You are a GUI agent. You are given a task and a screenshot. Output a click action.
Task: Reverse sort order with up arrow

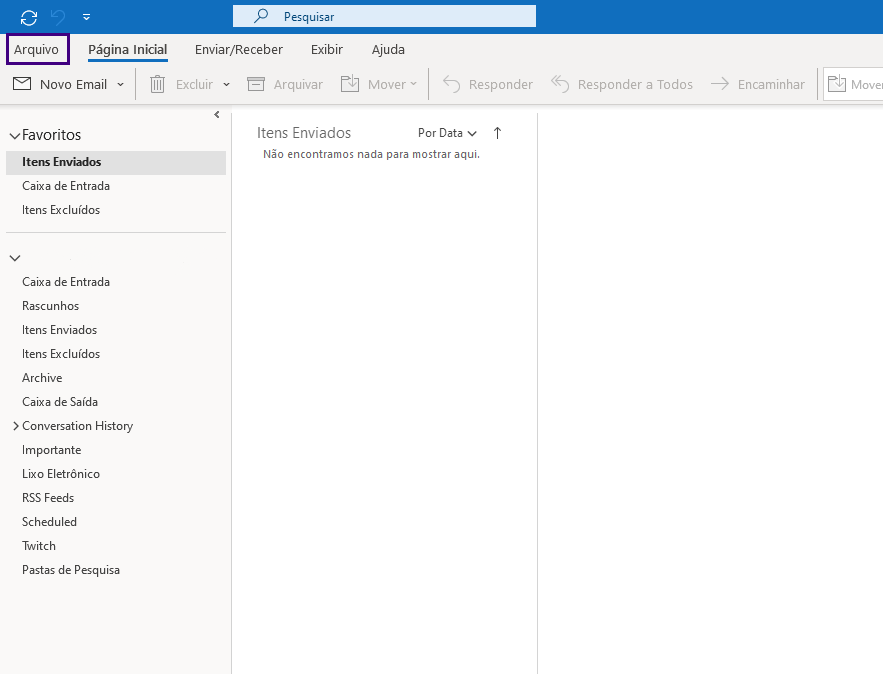[497, 133]
